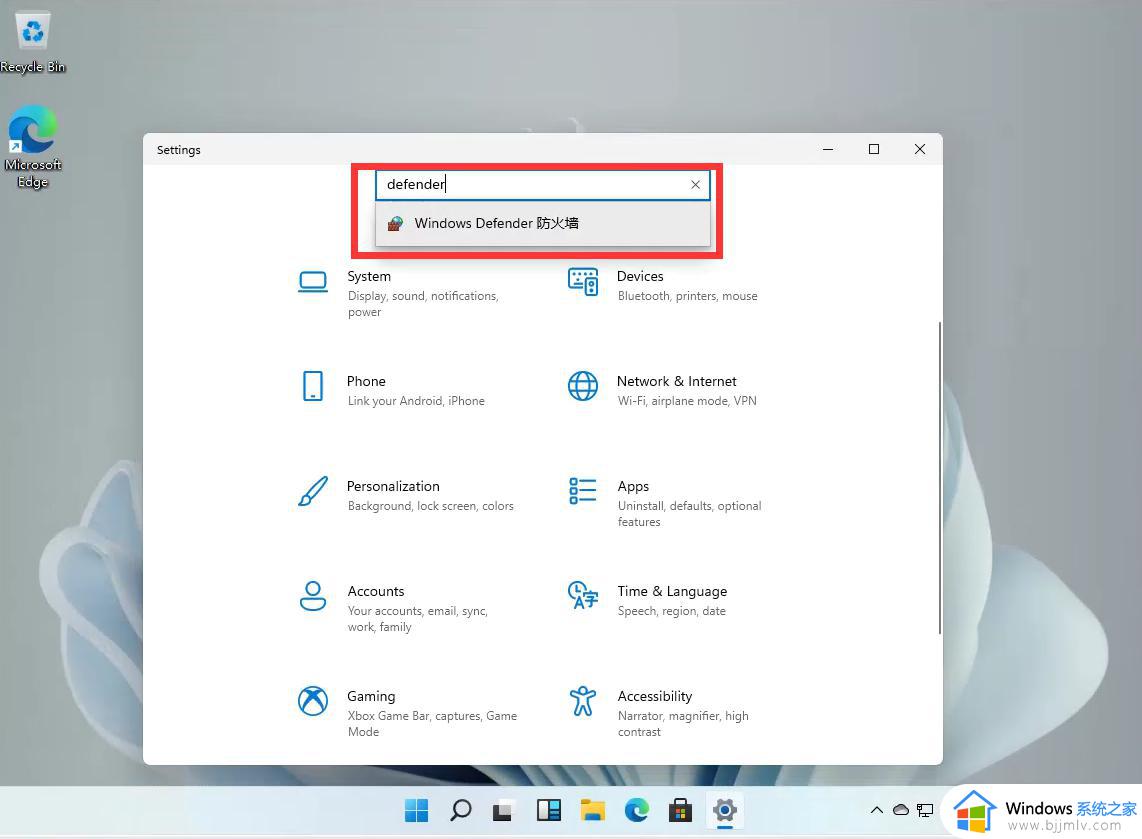Viewport: 1142px width, 839px height.
Task: Launch File Explorer from taskbar
Action: 593,810
